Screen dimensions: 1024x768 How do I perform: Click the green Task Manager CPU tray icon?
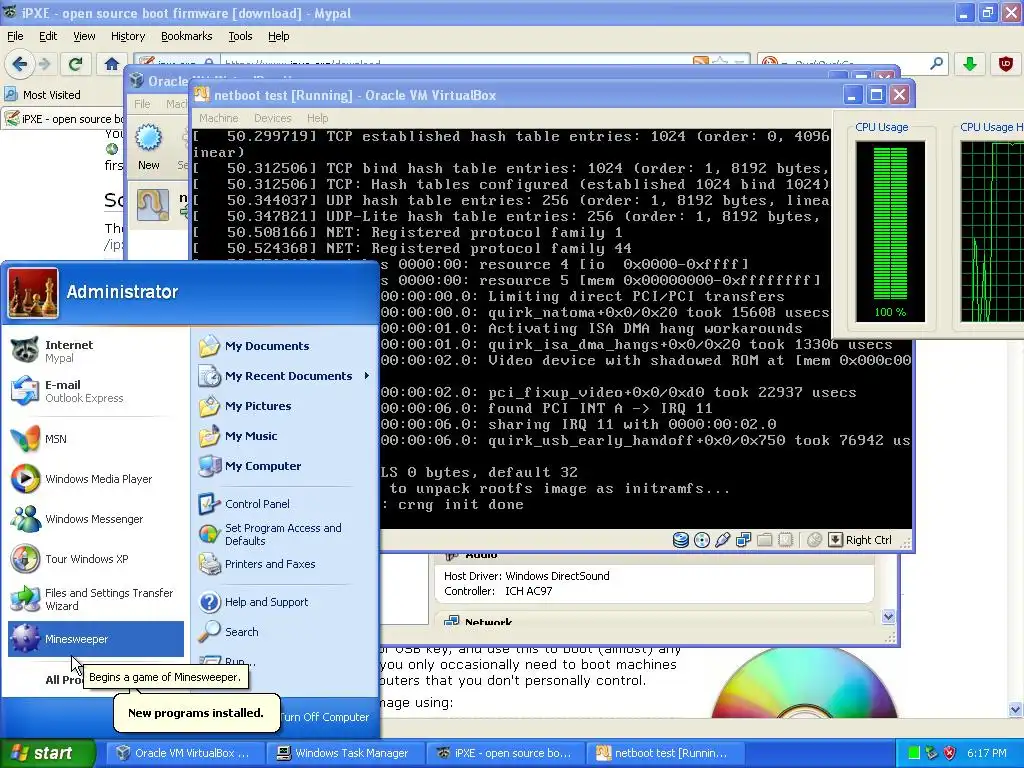pyautogui.click(x=914, y=753)
